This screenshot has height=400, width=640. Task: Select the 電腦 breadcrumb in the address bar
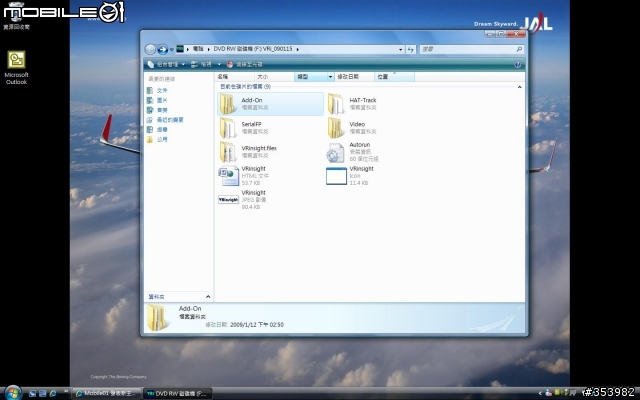(x=198, y=49)
